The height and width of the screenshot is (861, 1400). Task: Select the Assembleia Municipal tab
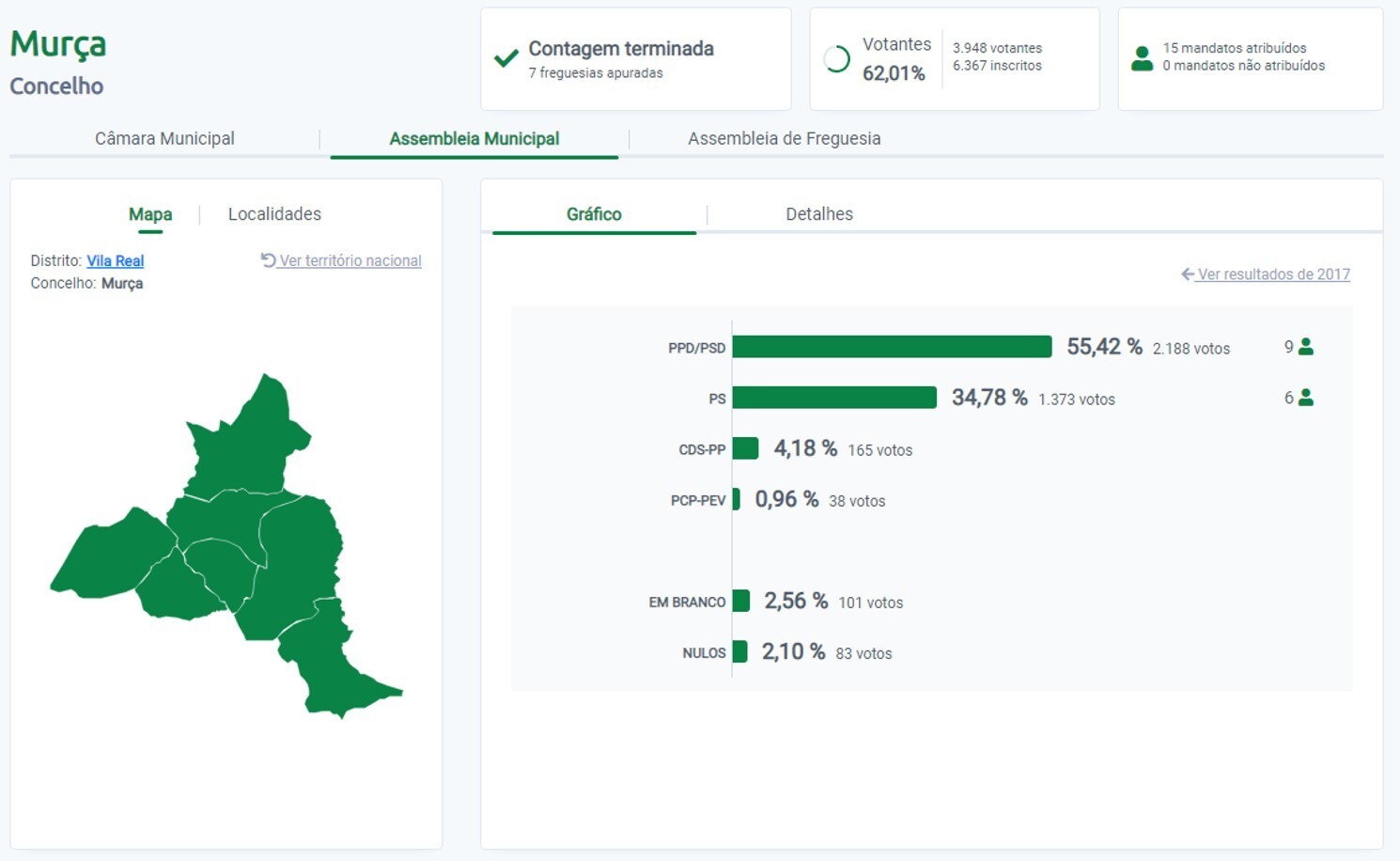(474, 138)
